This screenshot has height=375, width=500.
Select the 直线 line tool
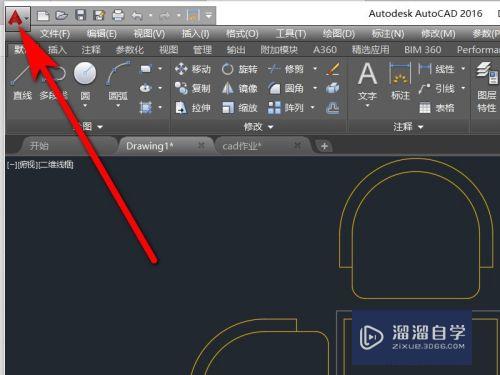coord(22,82)
